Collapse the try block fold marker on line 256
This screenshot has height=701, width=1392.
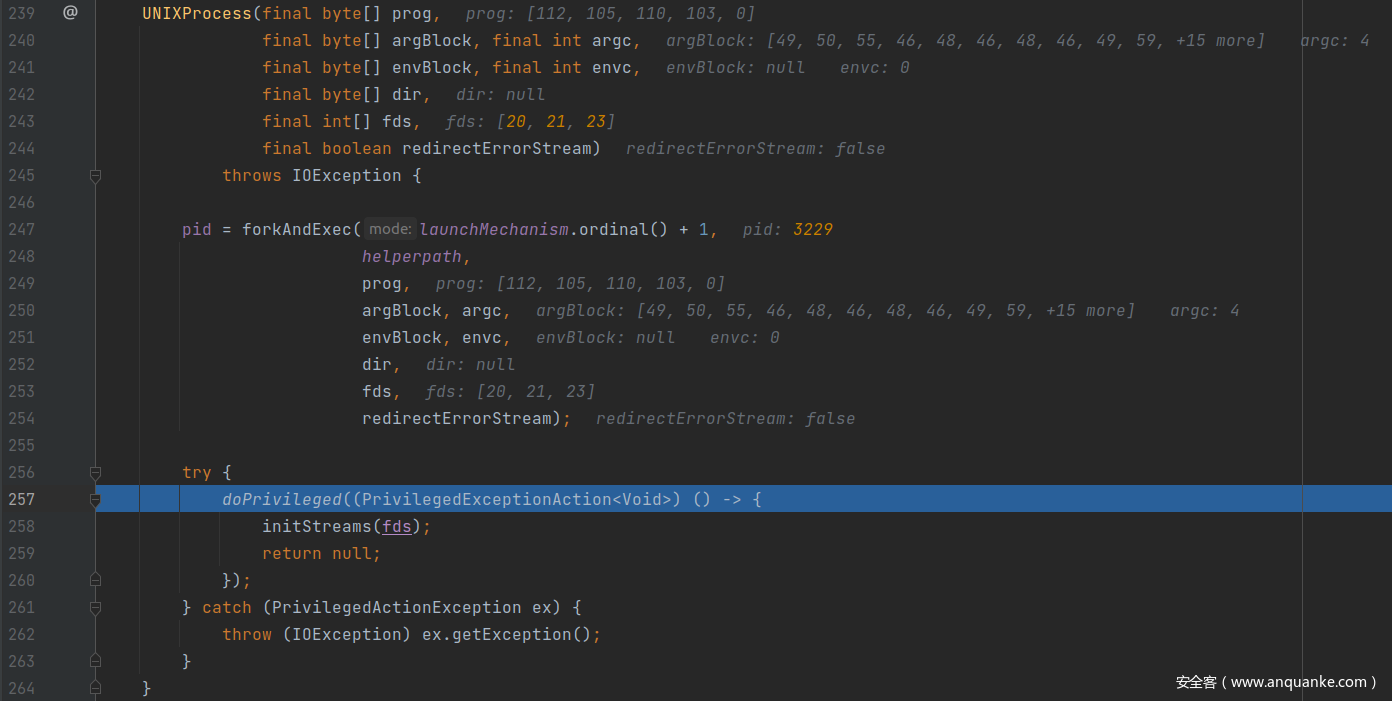(96, 472)
